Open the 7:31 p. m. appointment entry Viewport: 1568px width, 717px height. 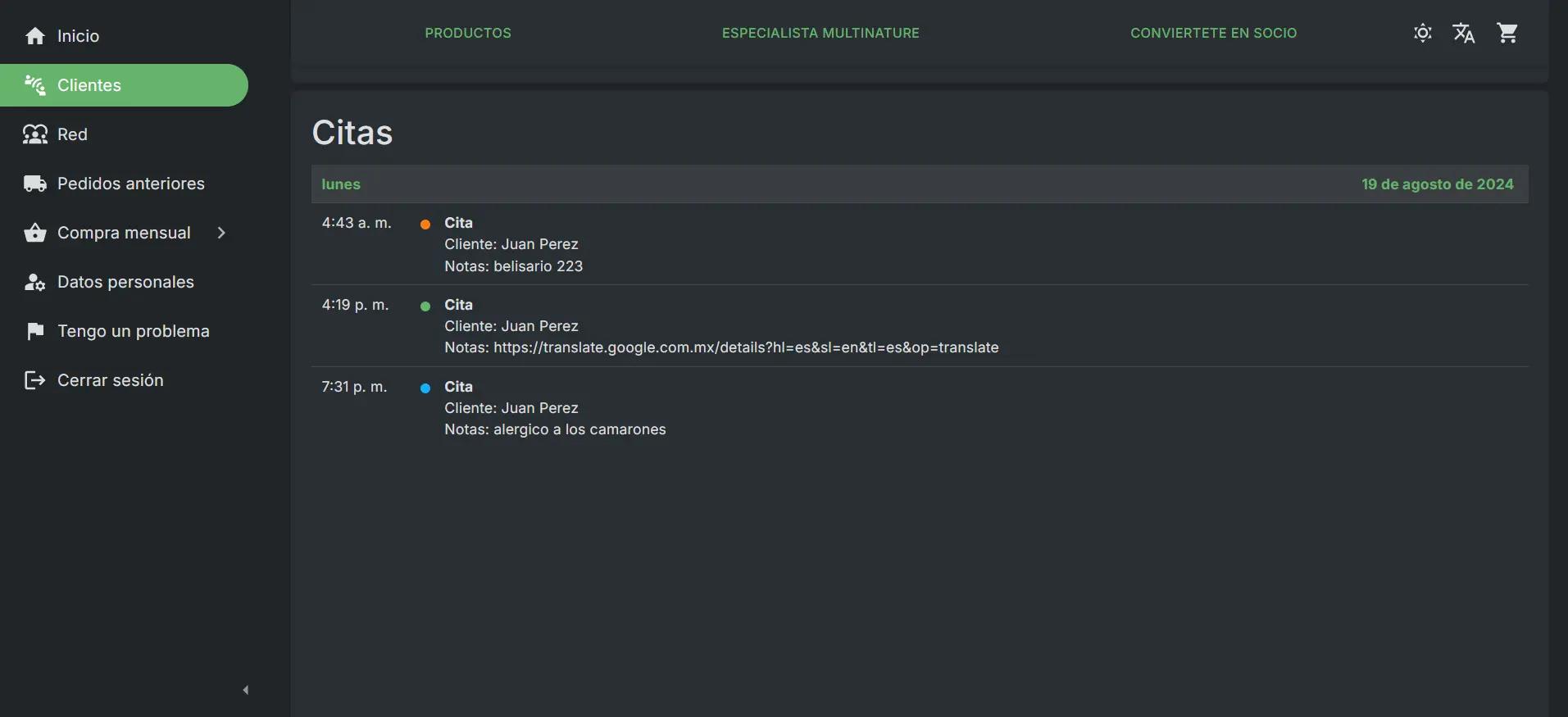(555, 407)
